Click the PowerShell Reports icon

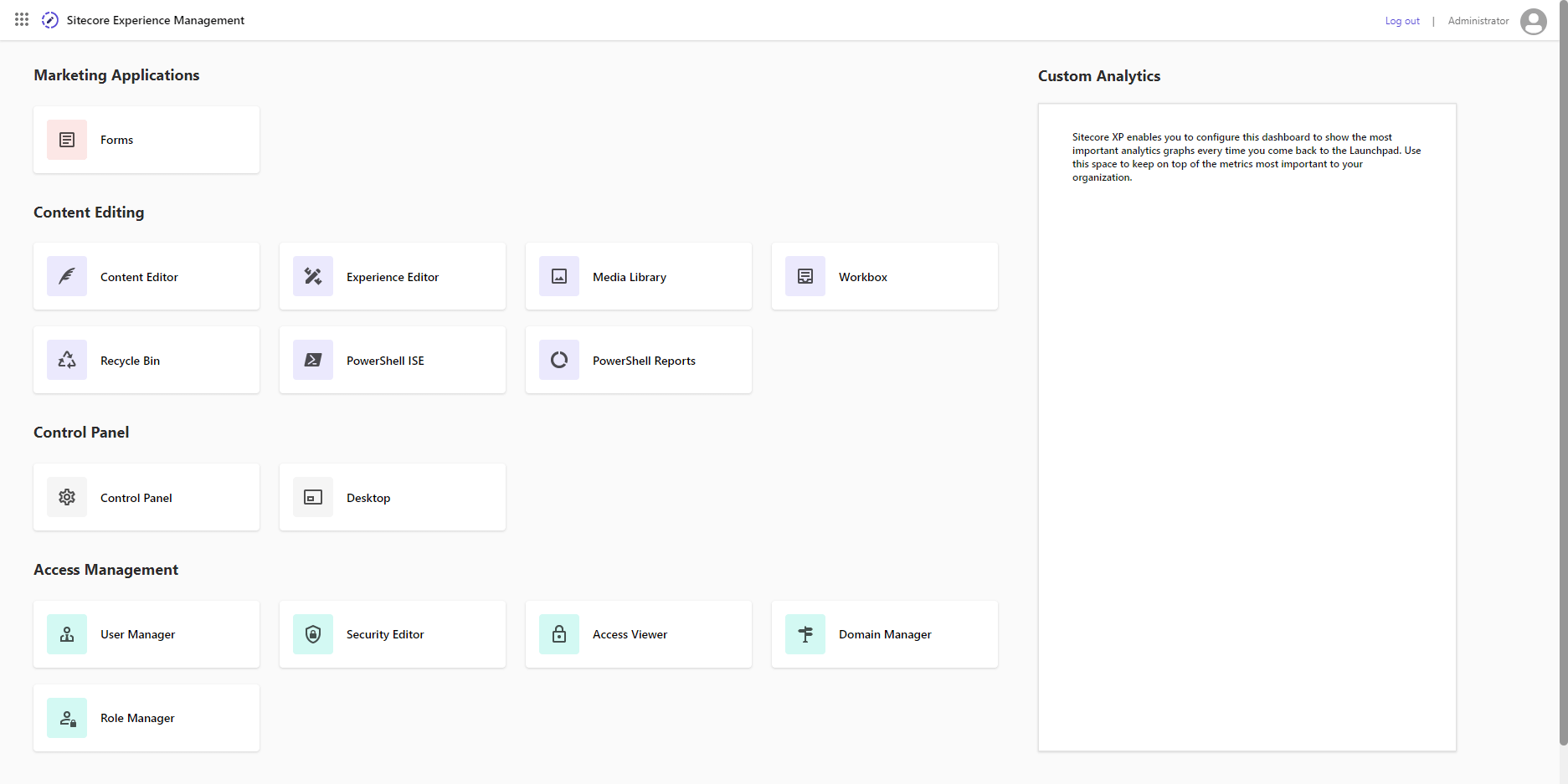point(559,360)
